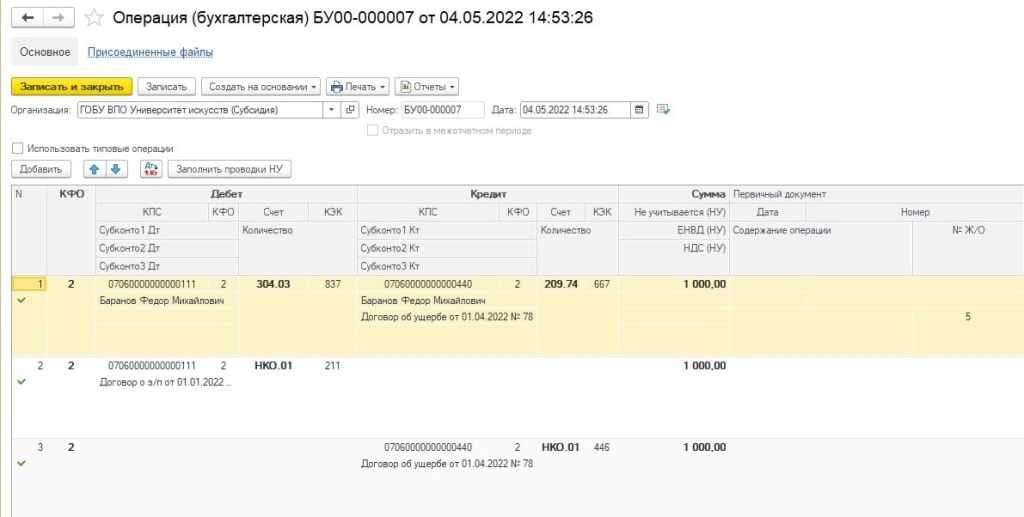
Task: Move row down with blue down arrow
Action: 115,169
